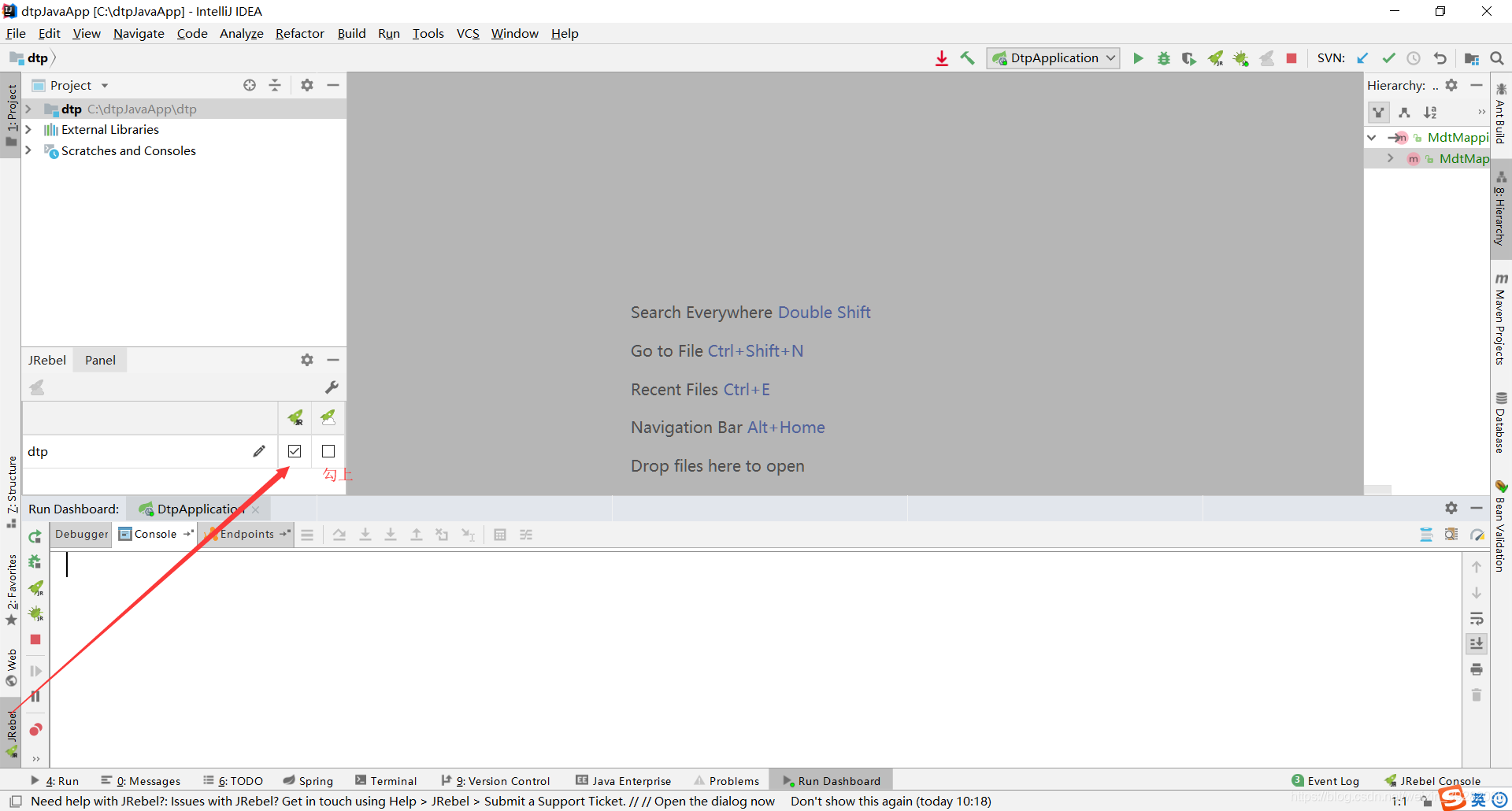Open the Terminal tool window
The image size is (1512, 811).
click(x=386, y=781)
